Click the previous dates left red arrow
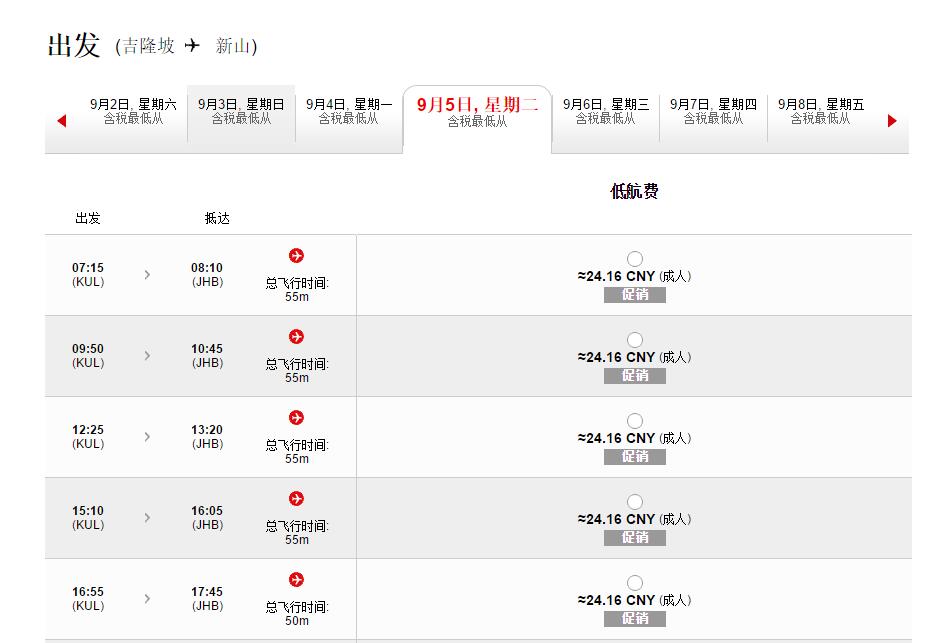This screenshot has width=930, height=643. [x=62, y=121]
